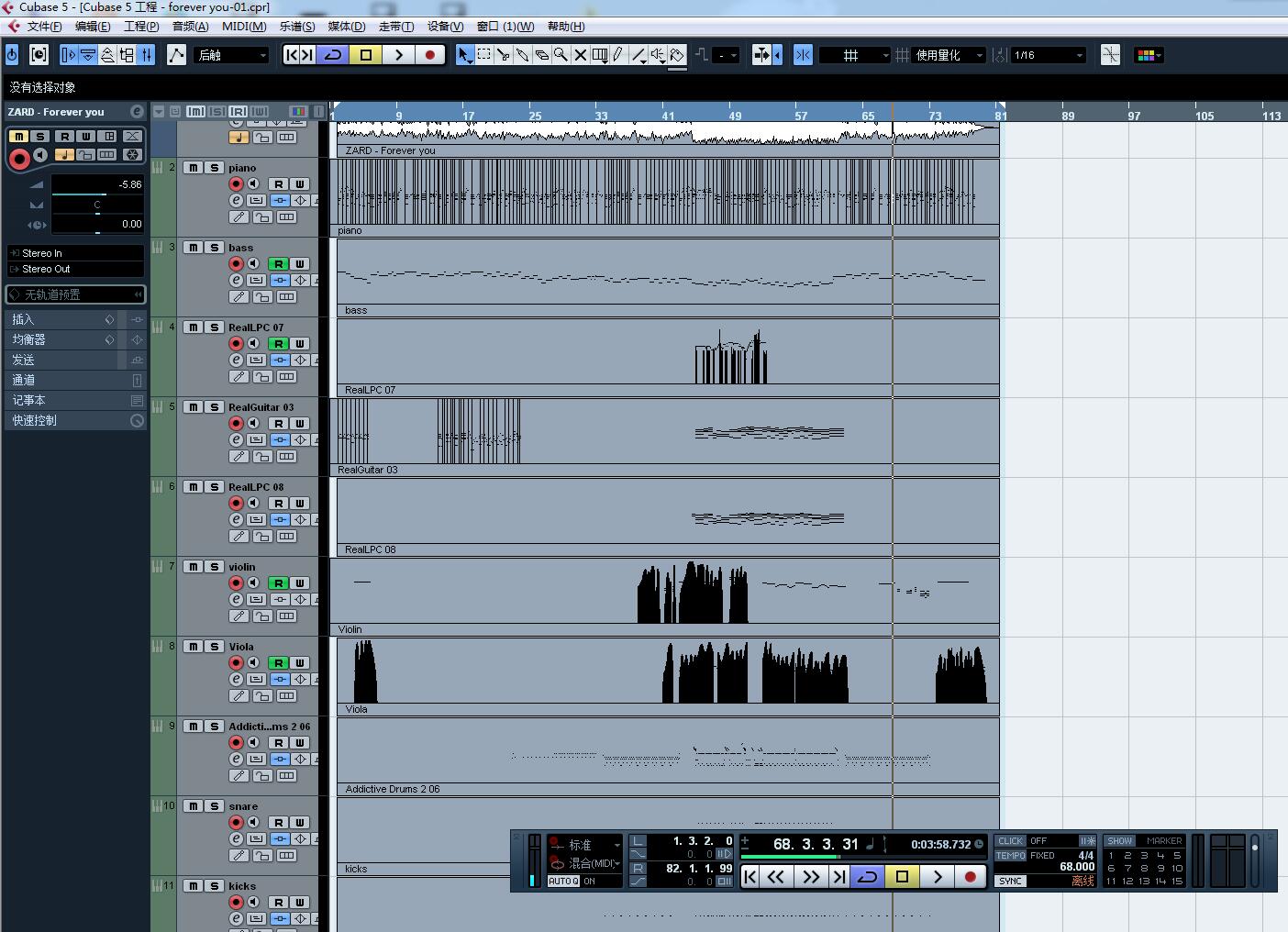Viewport: 1288px width, 932px height.
Task: Open the 编辑(E) menu
Action: coord(93,27)
